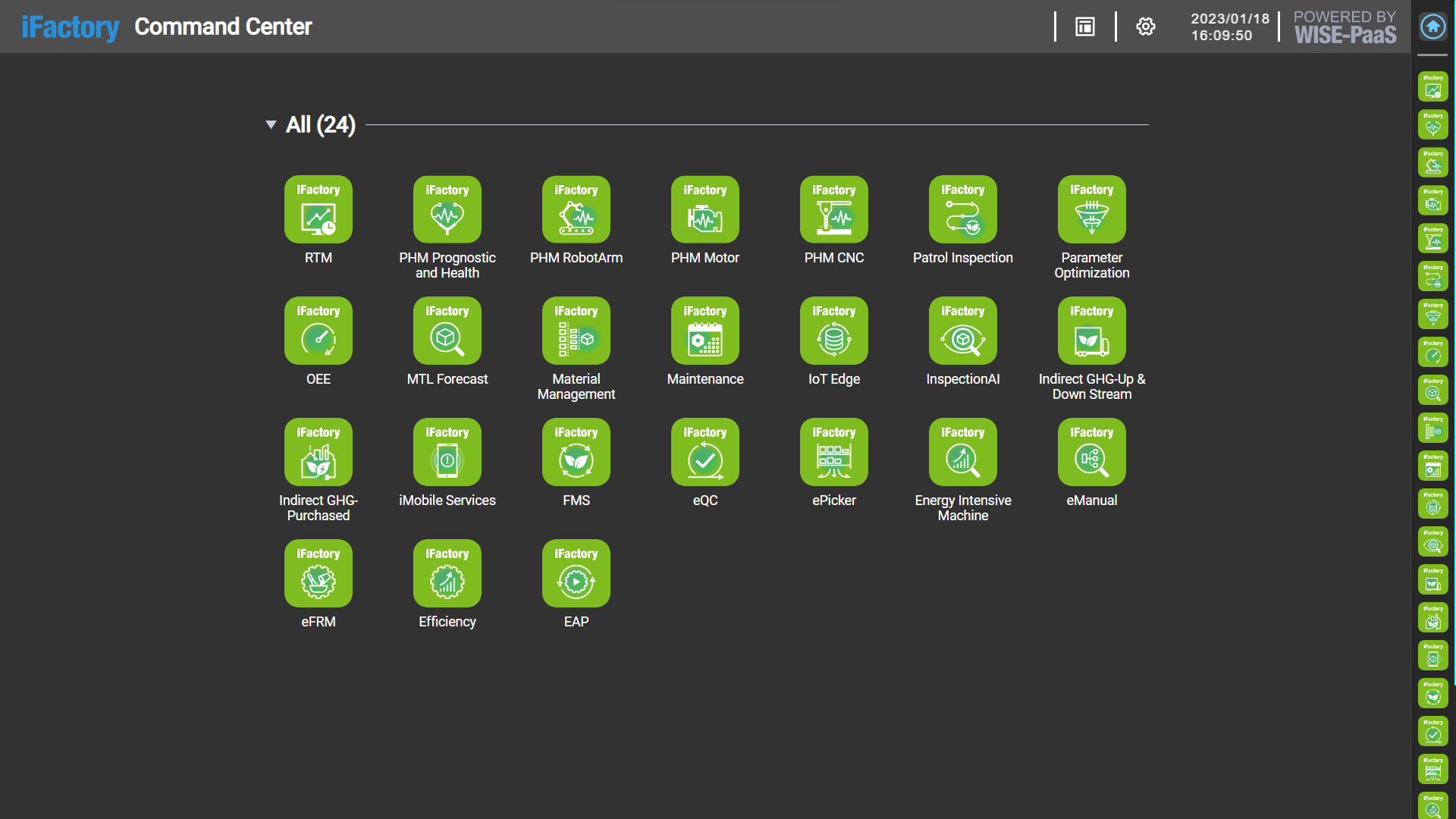Click the WISE-PaaS logo in header
1456x819 pixels.
pyautogui.click(x=1345, y=27)
